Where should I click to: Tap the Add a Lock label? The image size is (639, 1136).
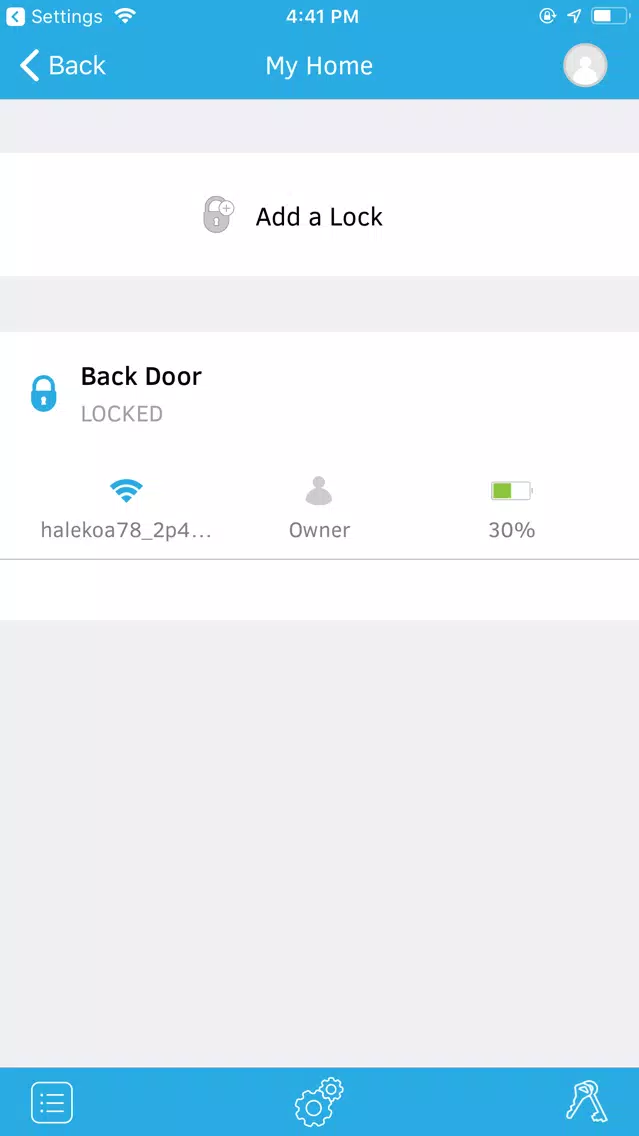320,217
